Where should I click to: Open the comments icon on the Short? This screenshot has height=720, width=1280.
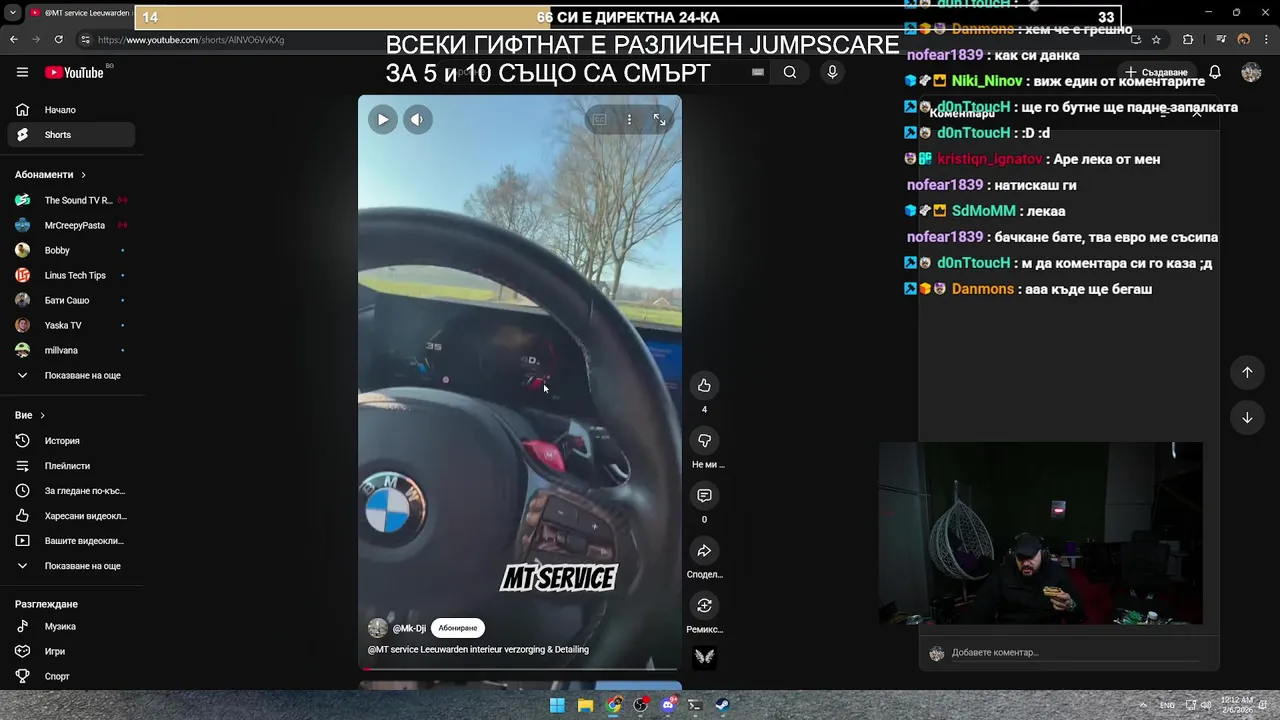click(704, 496)
